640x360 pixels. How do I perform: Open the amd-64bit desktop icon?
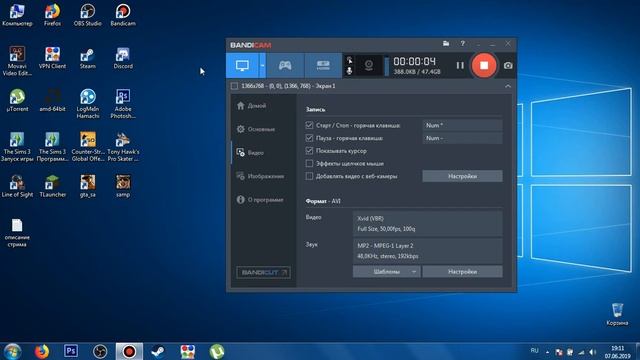(x=52, y=100)
